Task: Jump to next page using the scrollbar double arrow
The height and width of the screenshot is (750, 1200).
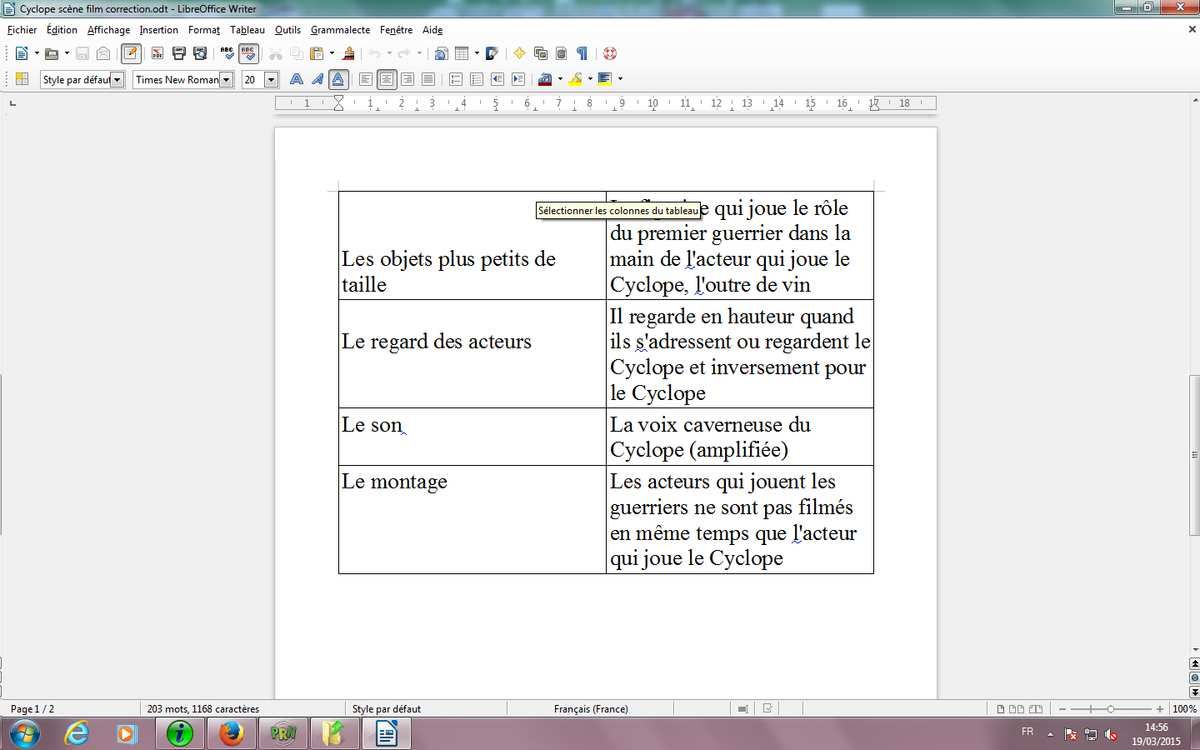Action: pos(1194,690)
